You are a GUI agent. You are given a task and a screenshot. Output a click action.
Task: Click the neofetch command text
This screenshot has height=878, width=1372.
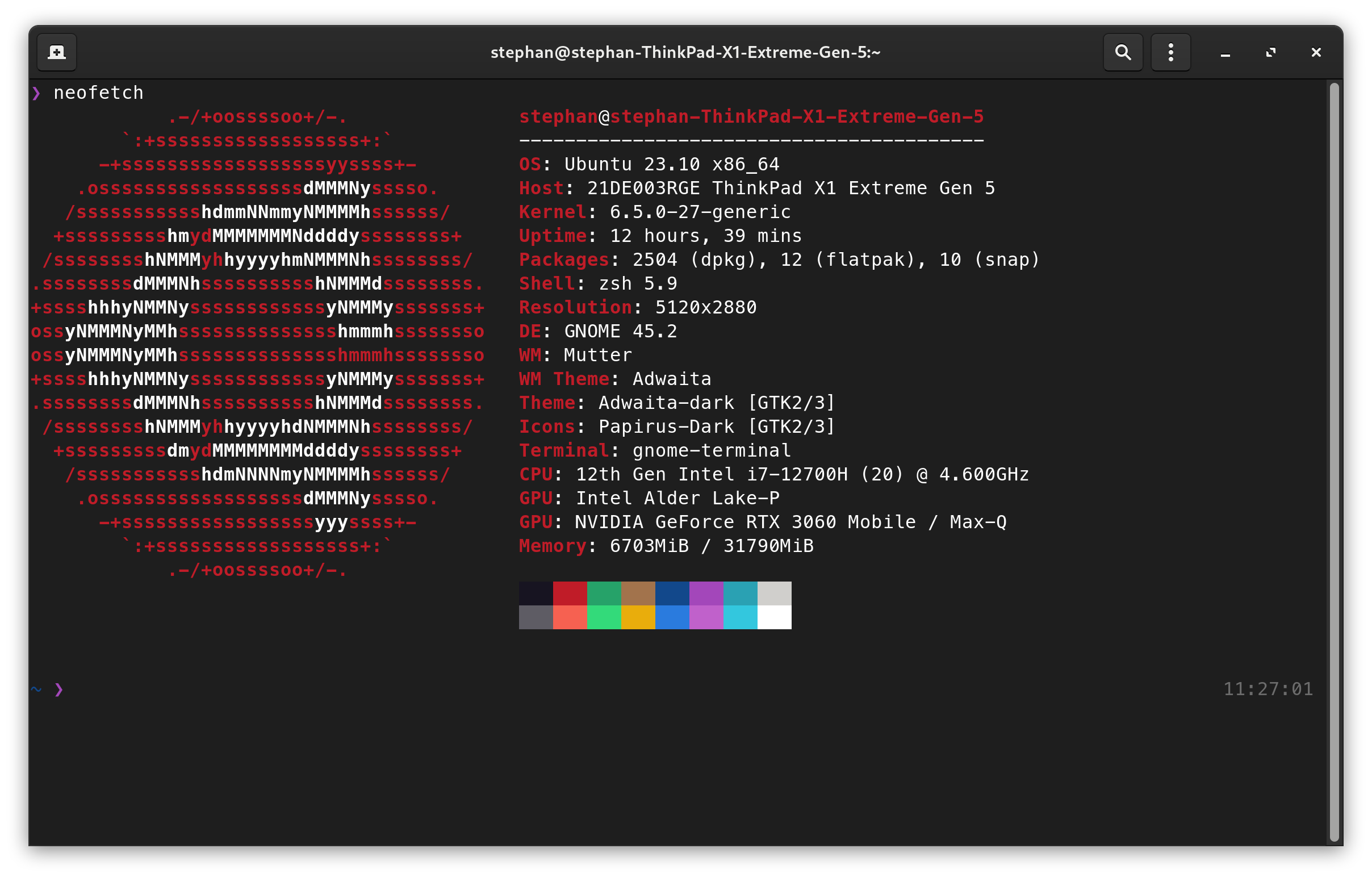[98, 93]
